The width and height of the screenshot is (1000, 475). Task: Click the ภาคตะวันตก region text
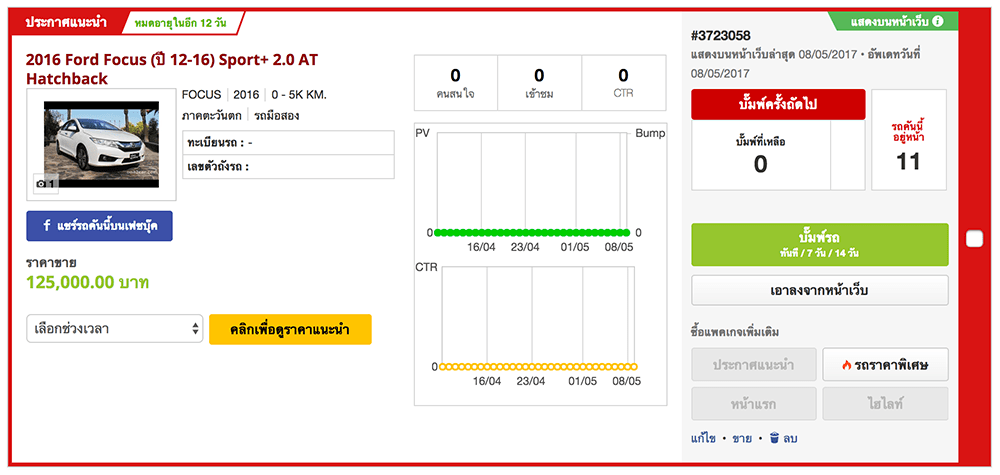tap(212, 116)
